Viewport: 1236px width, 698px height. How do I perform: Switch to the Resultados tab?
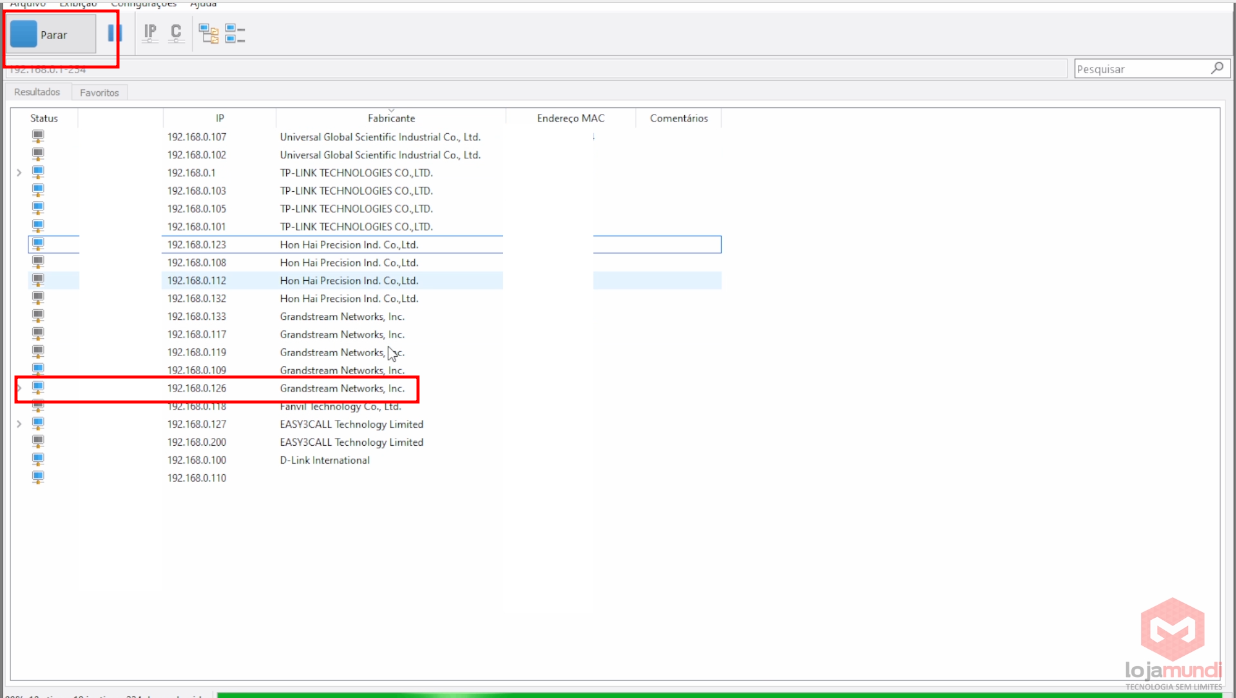coord(37,92)
